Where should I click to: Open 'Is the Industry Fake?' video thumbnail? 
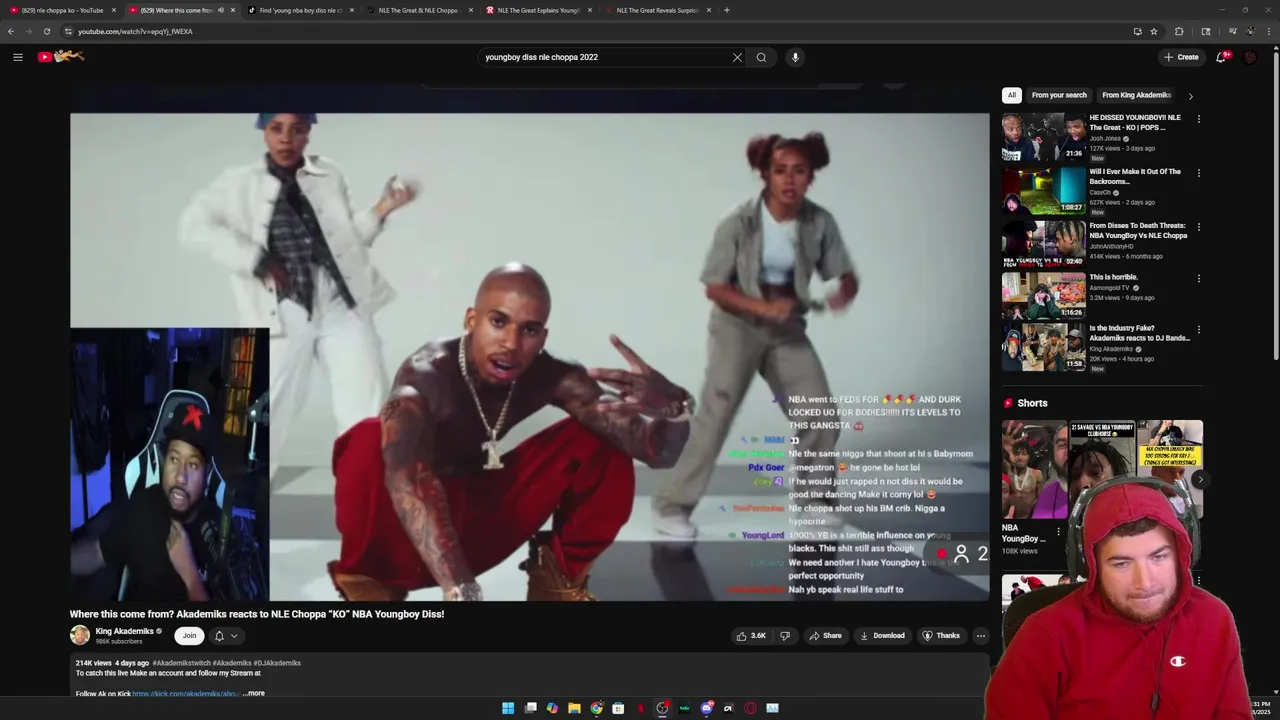[1044, 347]
